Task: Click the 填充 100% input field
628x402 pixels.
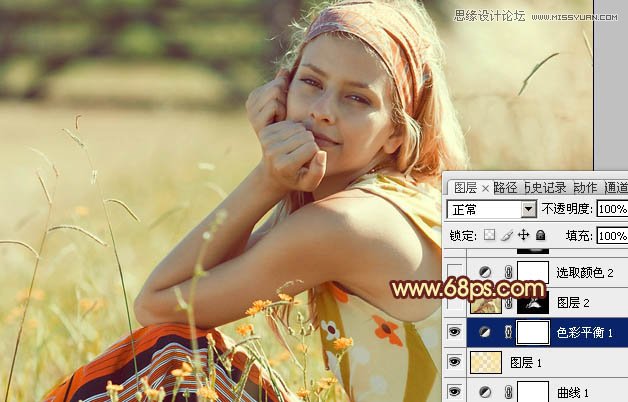Action: click(612, 236)
